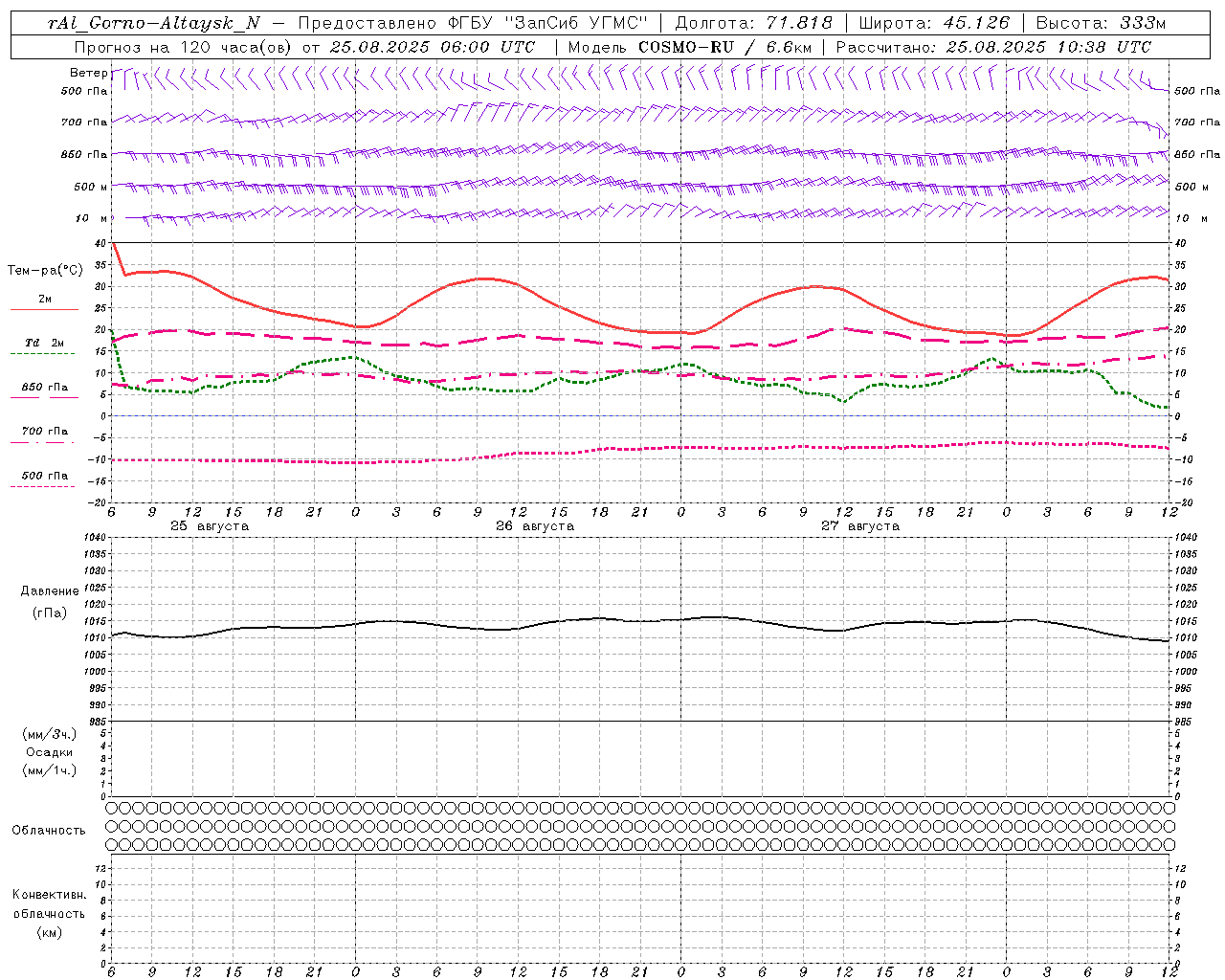Image resolution: width=1225 pixels, height=980 pixels.
Task: Click the date label 27 августа
Action: tap(860, 526)
